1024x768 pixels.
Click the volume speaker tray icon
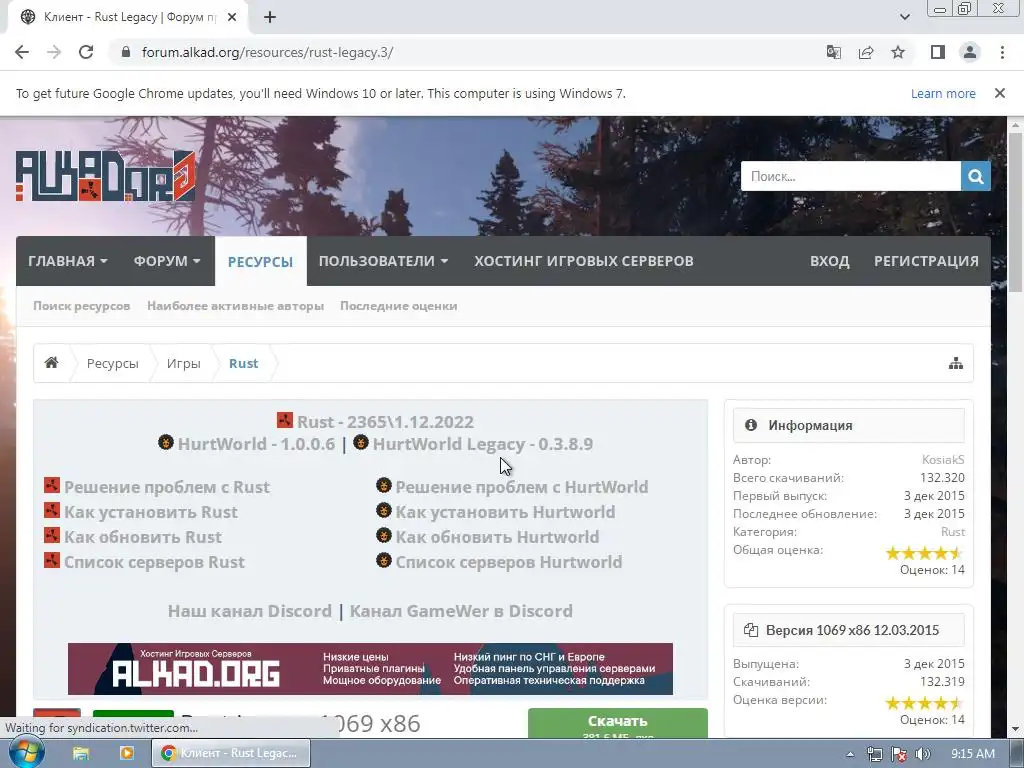click(923, 754)
